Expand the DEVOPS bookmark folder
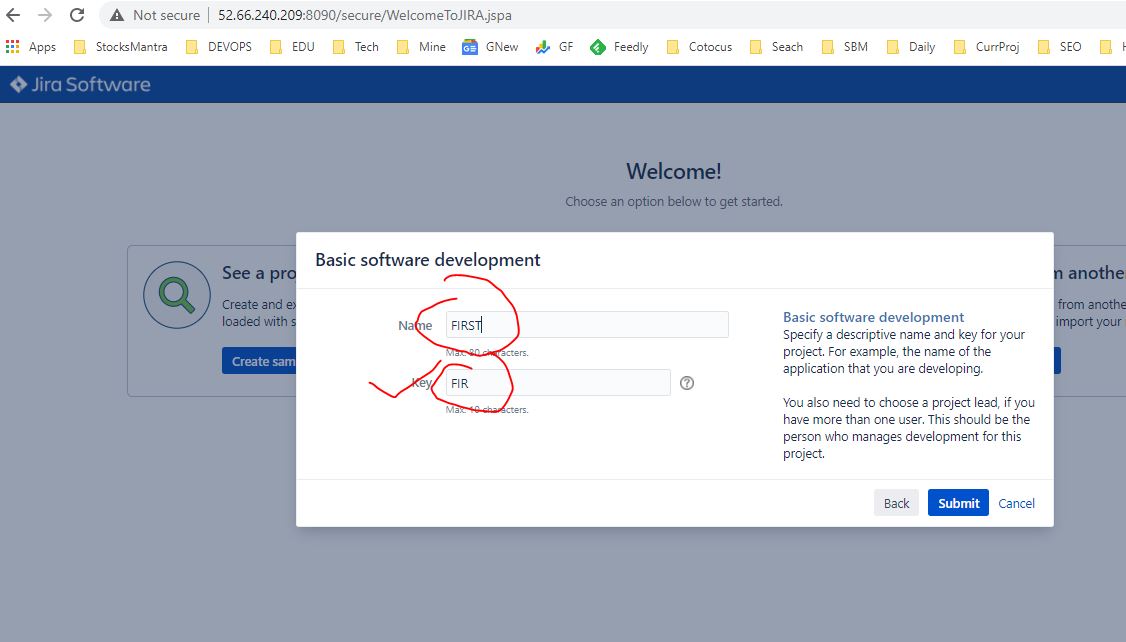 [x=219, y=47]
